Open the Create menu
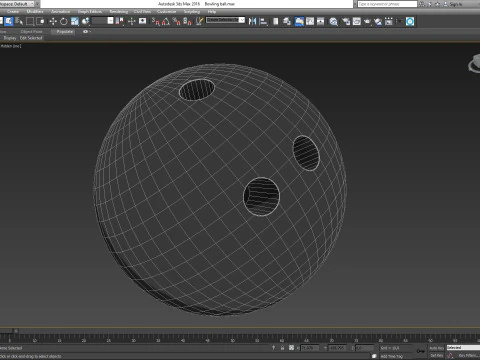Screen dimensions: 480x360 coord(13,12)
